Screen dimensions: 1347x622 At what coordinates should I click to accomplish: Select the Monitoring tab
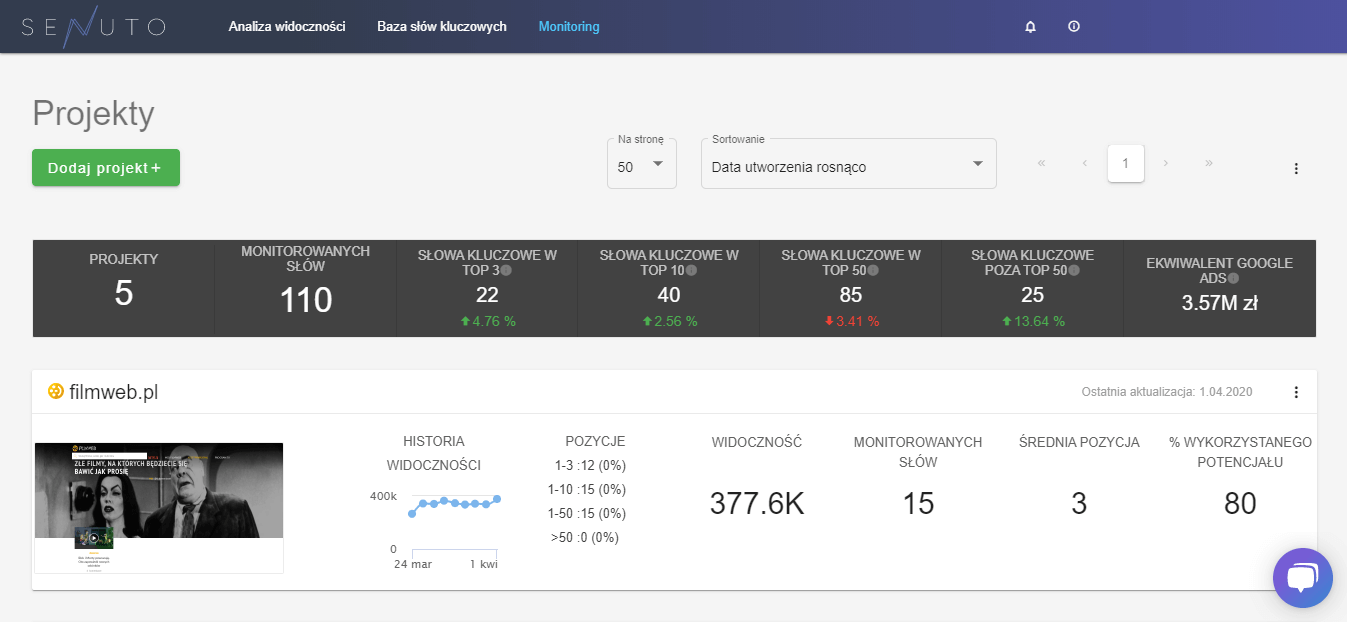point(568,27)
